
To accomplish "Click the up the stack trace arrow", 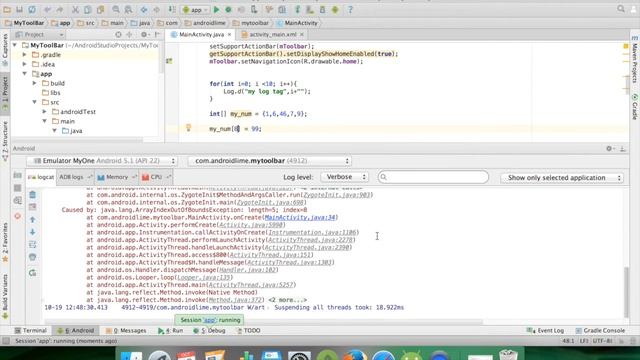I will [x=33, y=220].
